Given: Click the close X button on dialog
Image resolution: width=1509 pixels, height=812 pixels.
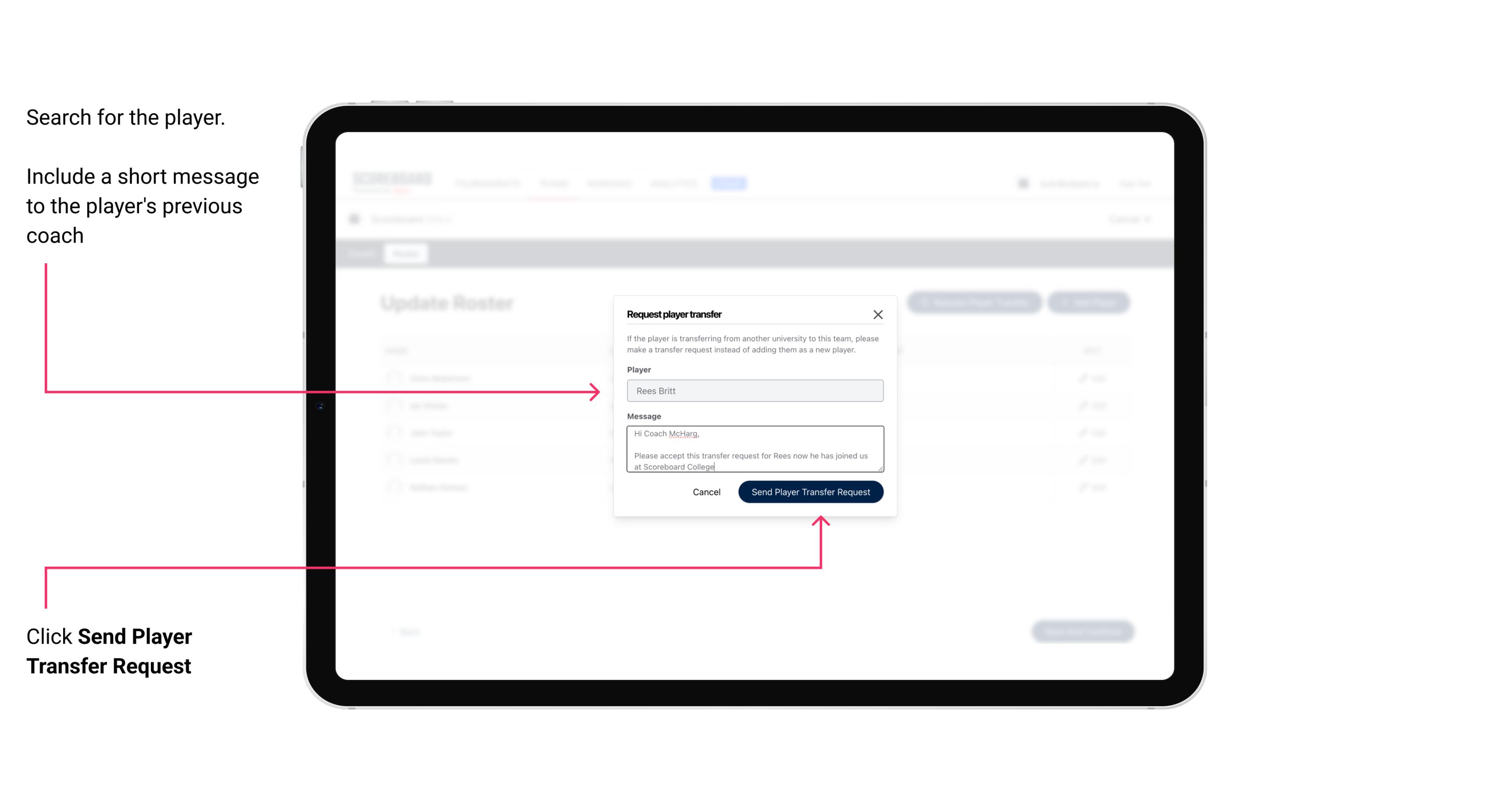Looking at the screenshot, I should point(878,314).
